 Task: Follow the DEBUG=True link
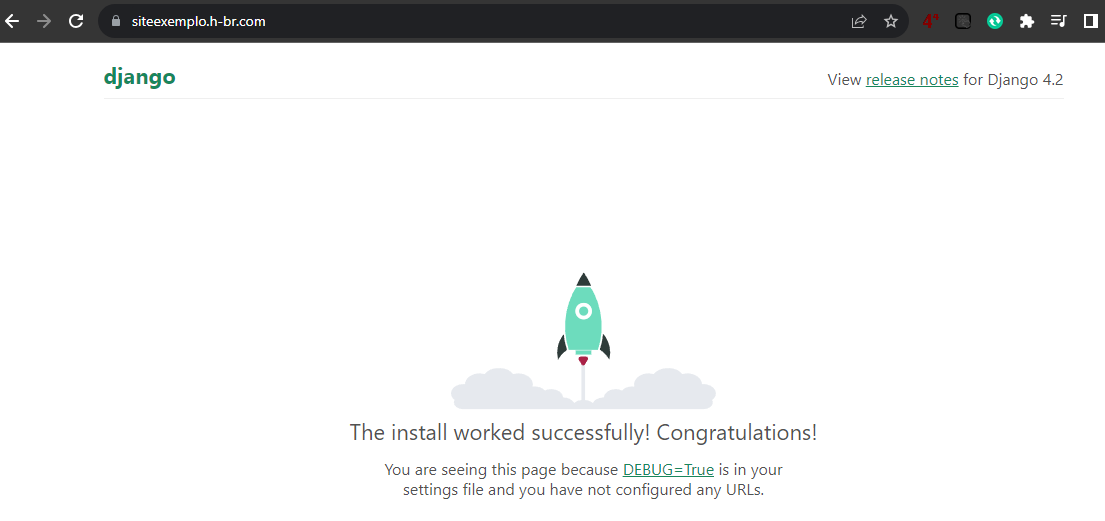(668, 470)
